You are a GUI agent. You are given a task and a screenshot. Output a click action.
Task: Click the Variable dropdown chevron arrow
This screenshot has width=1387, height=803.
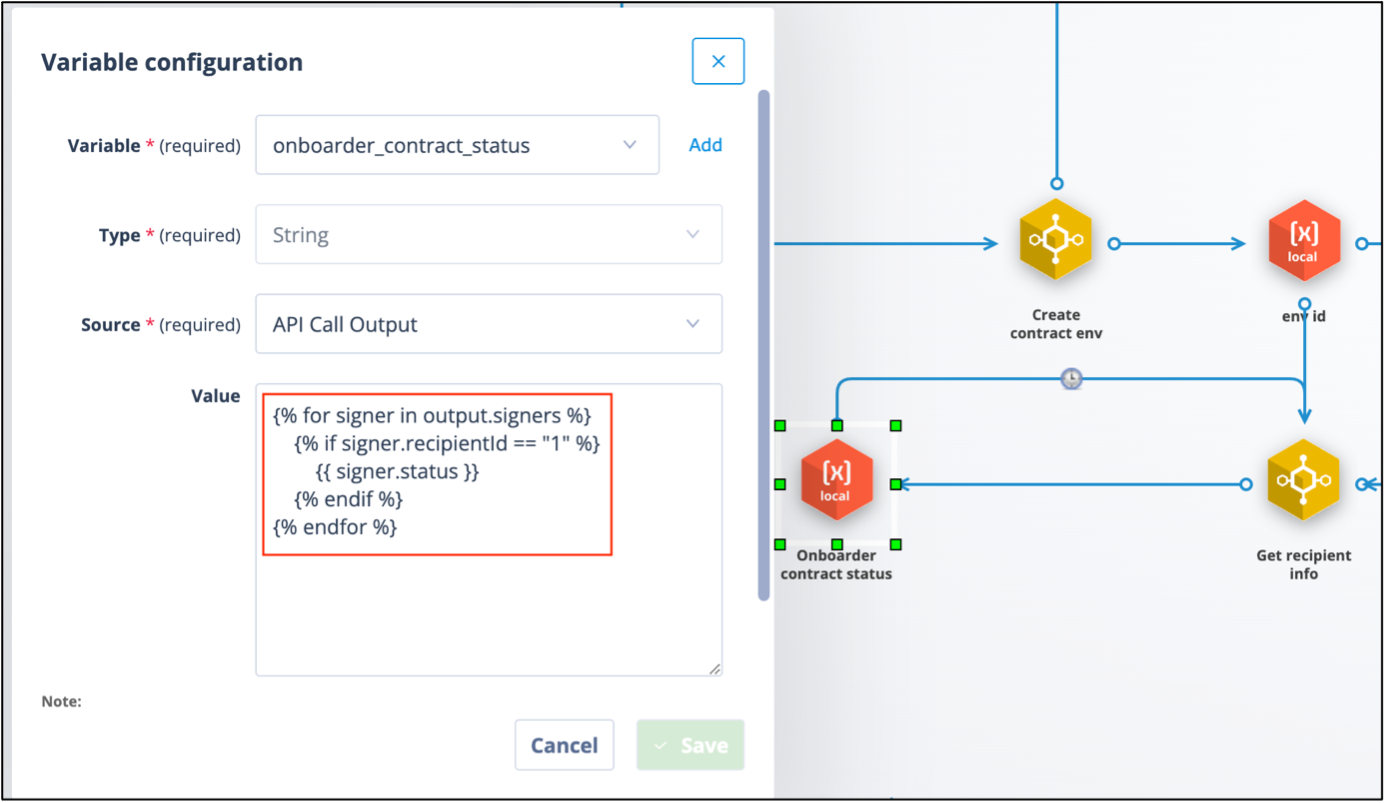click(x=630, y=145)
